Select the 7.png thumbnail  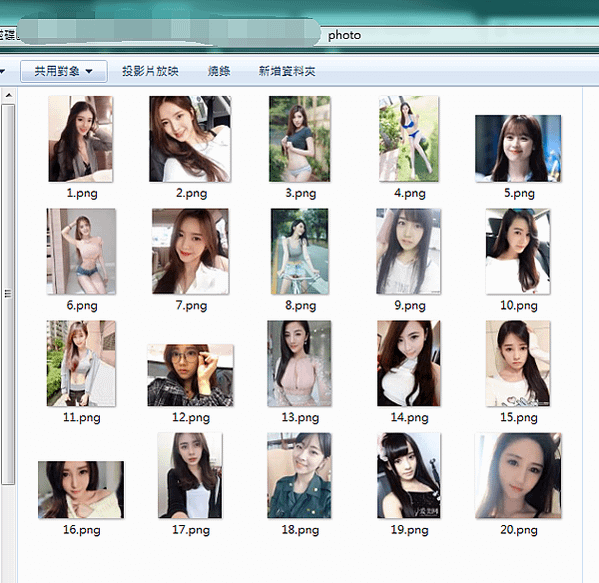pyautogui.click(x=190, y=251)
